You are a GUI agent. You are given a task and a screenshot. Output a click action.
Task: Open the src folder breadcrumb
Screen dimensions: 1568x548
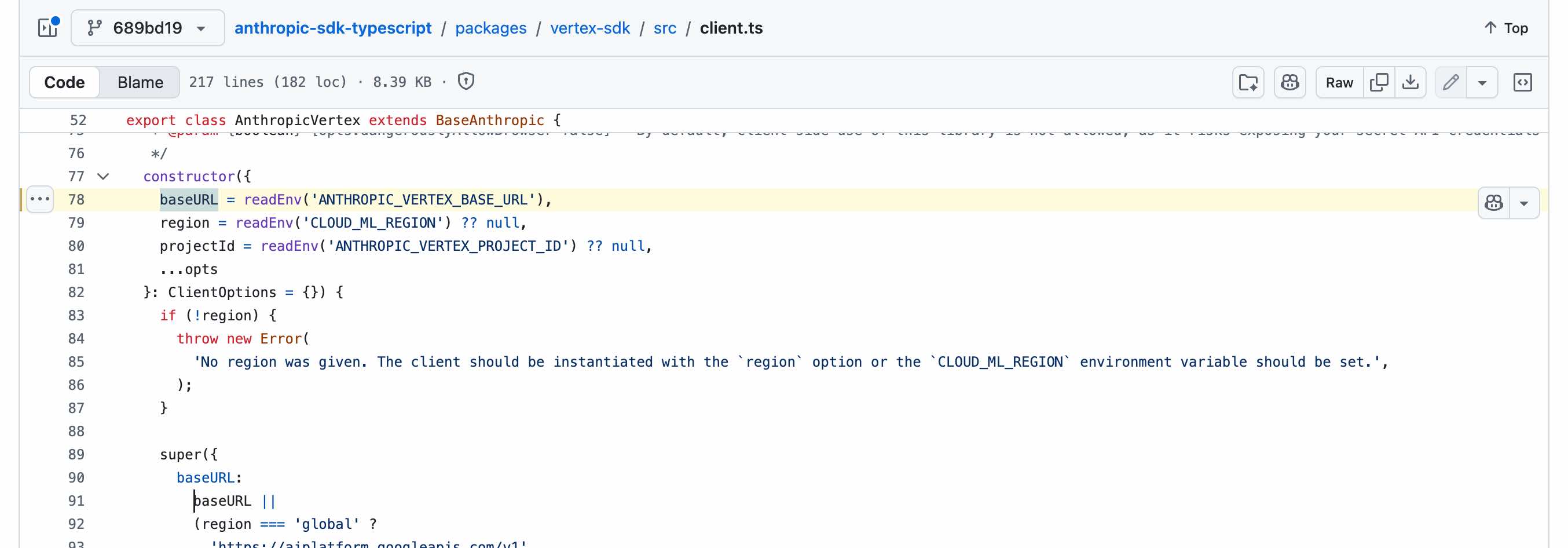665,28
